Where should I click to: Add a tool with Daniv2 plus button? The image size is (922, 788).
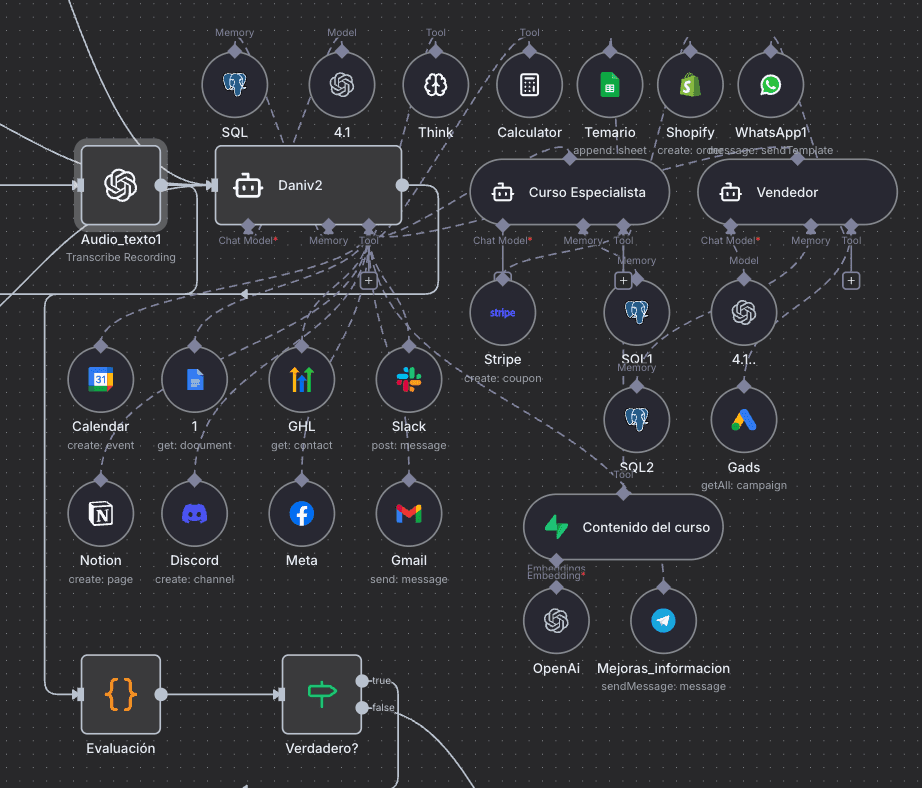[369, 281]
